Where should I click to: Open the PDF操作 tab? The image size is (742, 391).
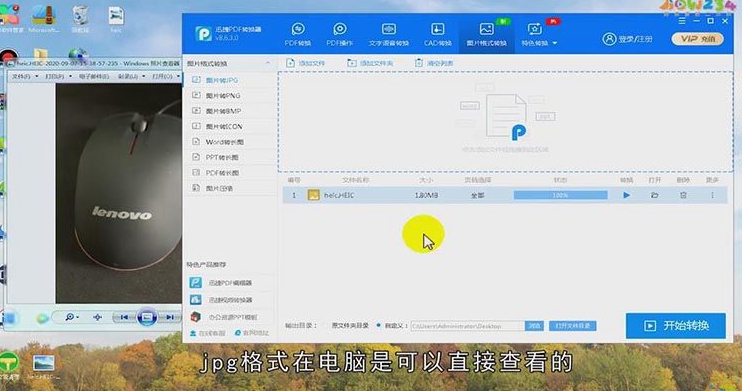coord(339,35)
